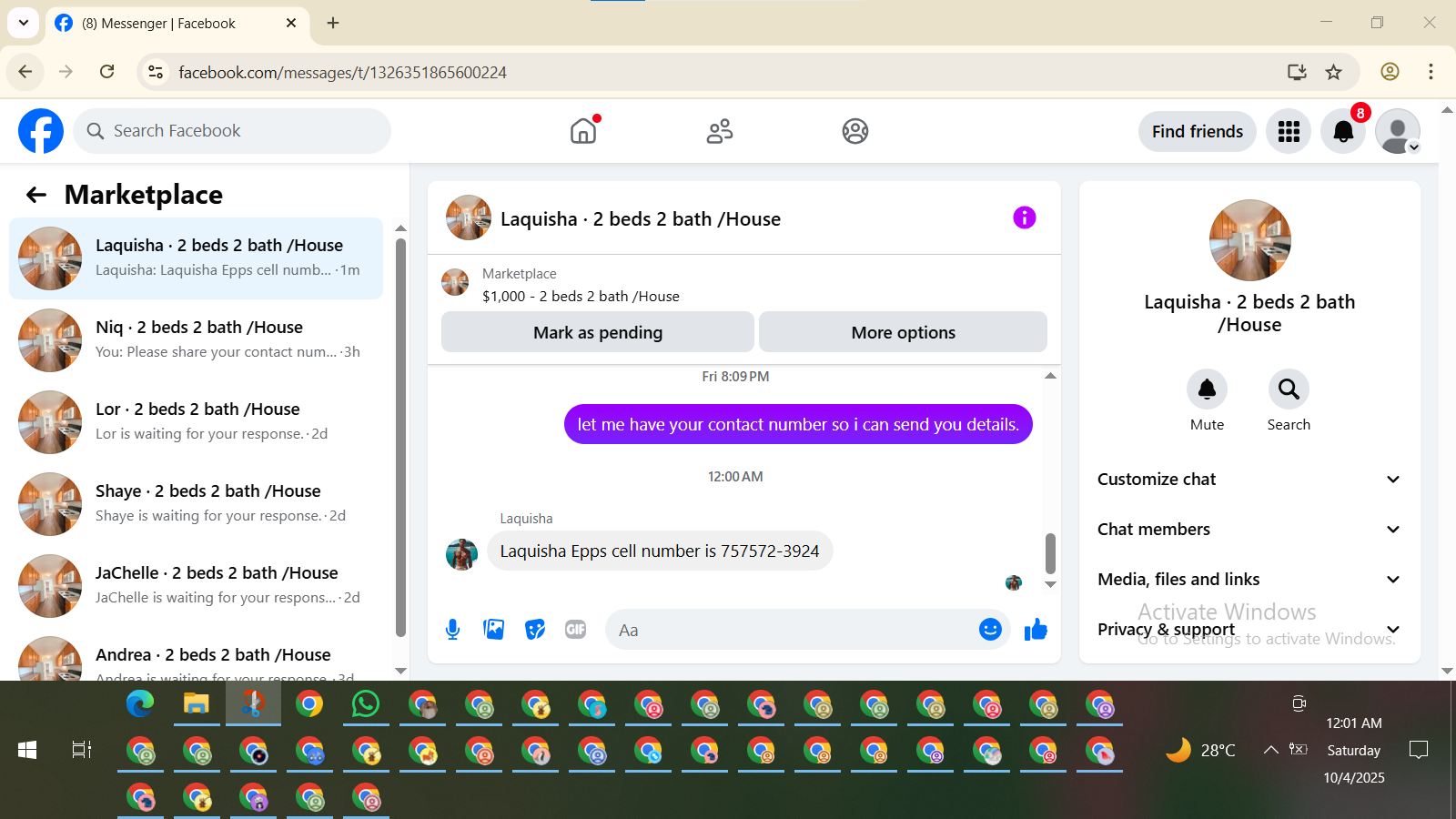Launch Microsoft Edge from the taskbar

(140, 703)
